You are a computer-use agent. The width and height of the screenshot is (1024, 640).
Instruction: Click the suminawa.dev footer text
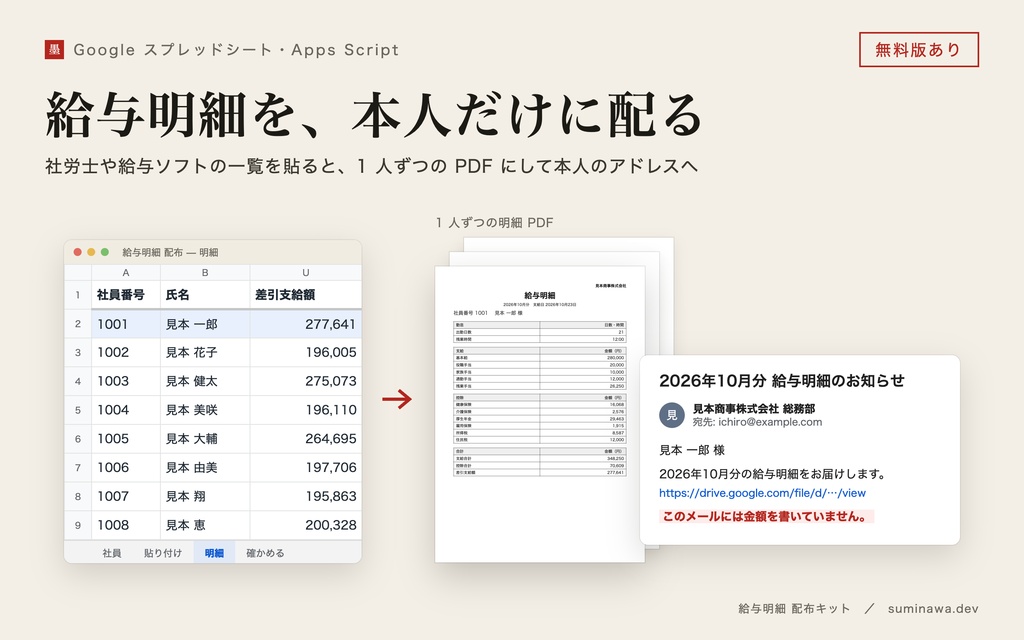(933, 609)
